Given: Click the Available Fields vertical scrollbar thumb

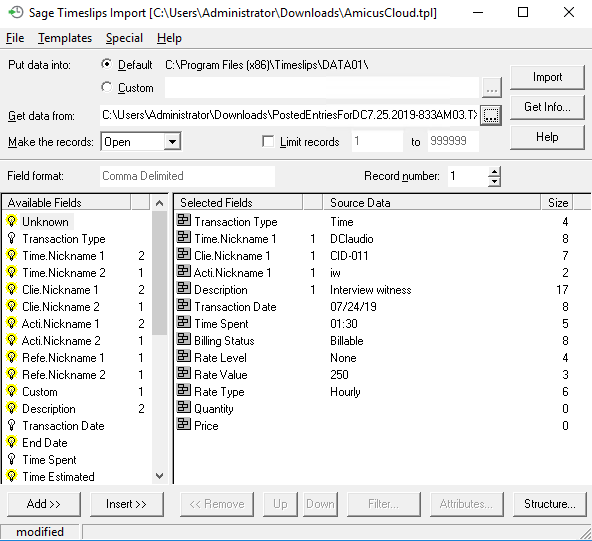Looking at the screenshot, I should coord(159,273).
